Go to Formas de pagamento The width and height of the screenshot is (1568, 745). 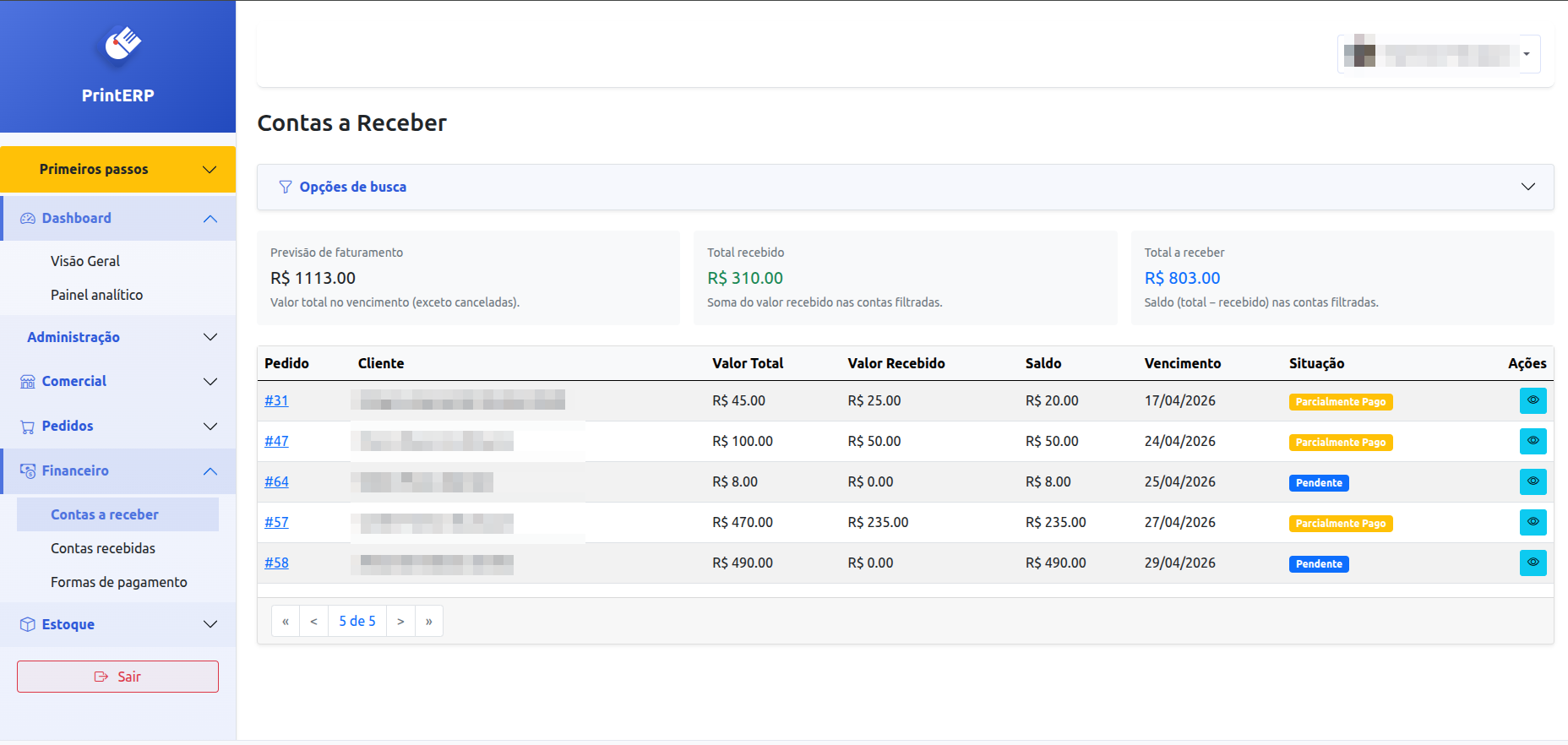coord(119,583)
